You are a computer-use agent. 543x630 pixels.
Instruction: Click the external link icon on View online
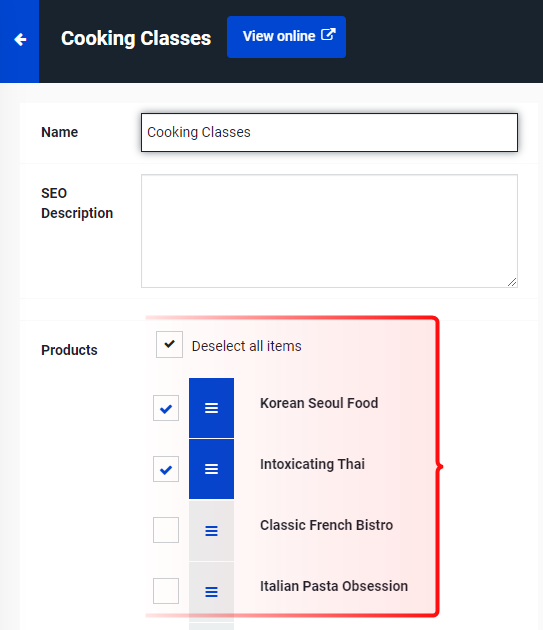point(328,35)
